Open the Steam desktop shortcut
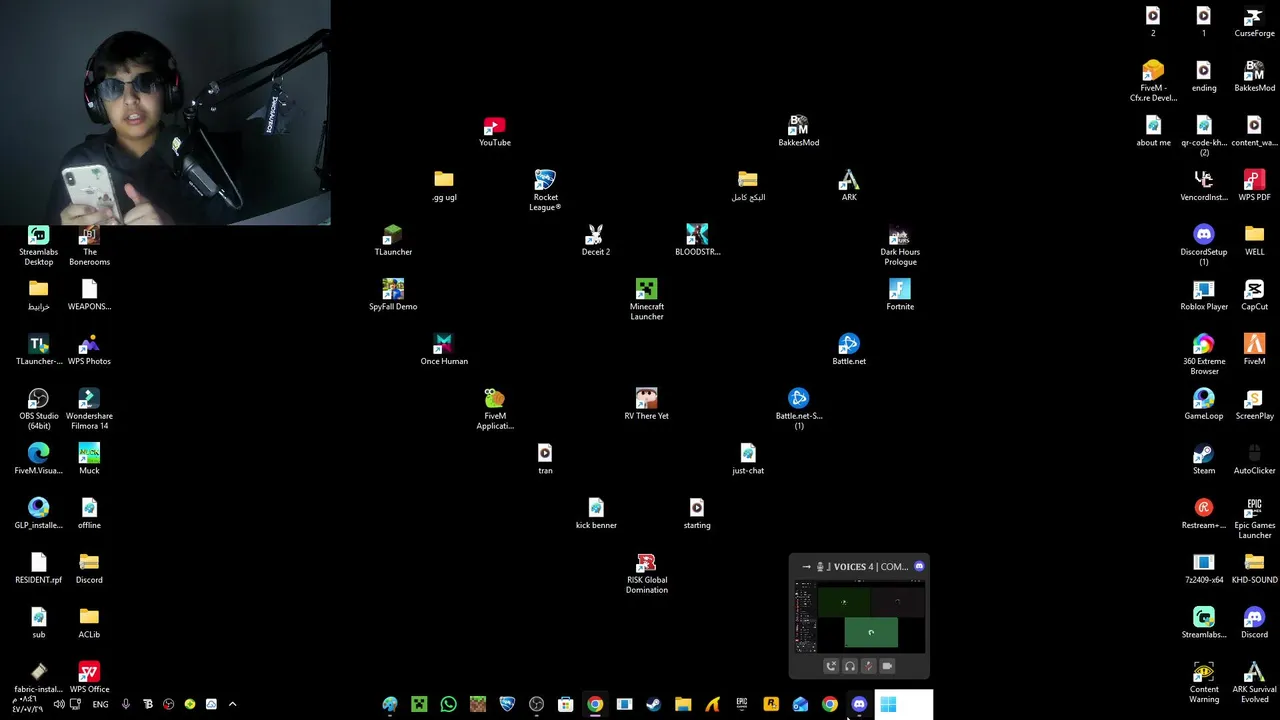1280x720 pixels. pyautogui.click(x=1203, y=459)
